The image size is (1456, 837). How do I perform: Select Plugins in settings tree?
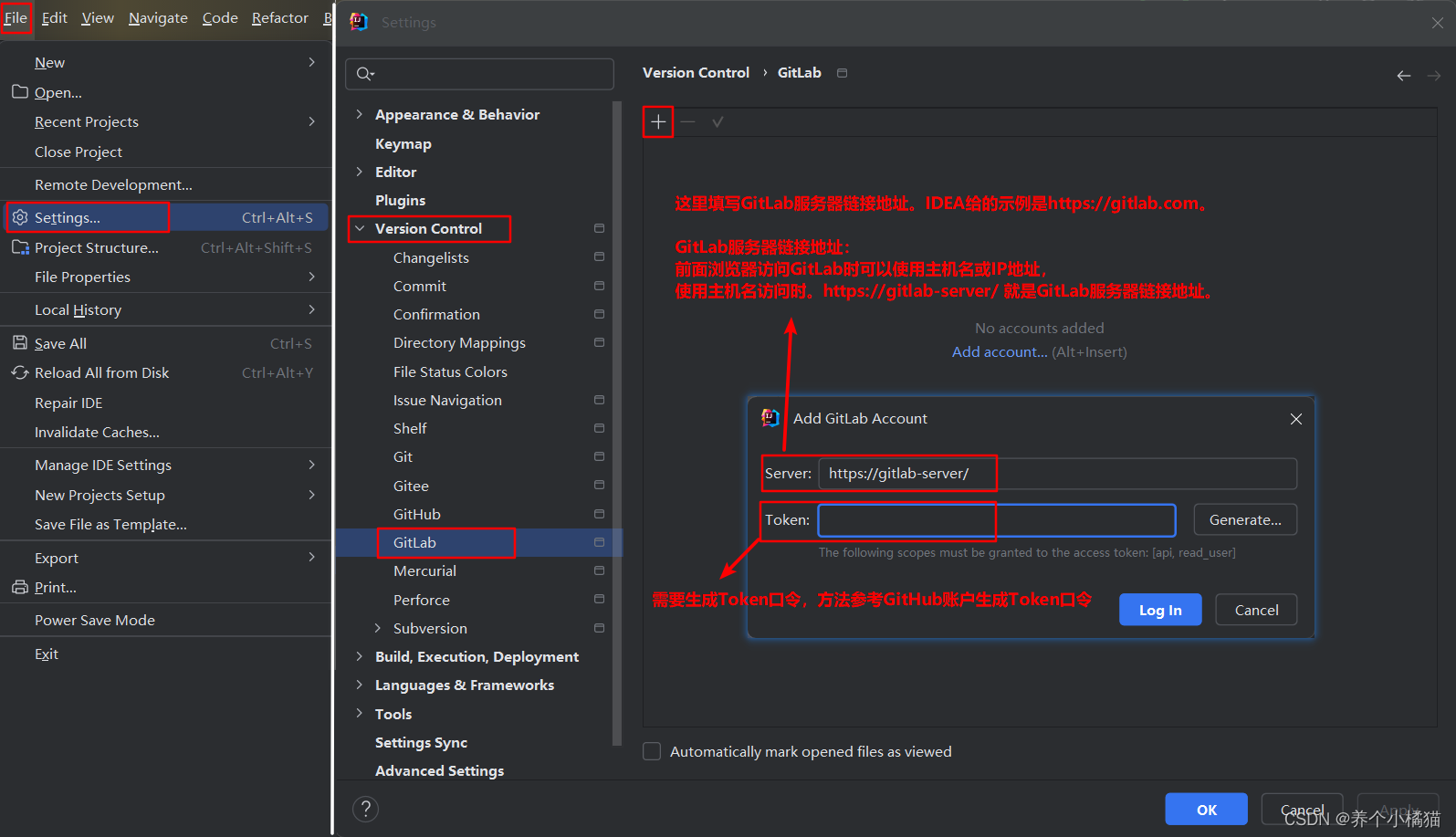[400, 200]
